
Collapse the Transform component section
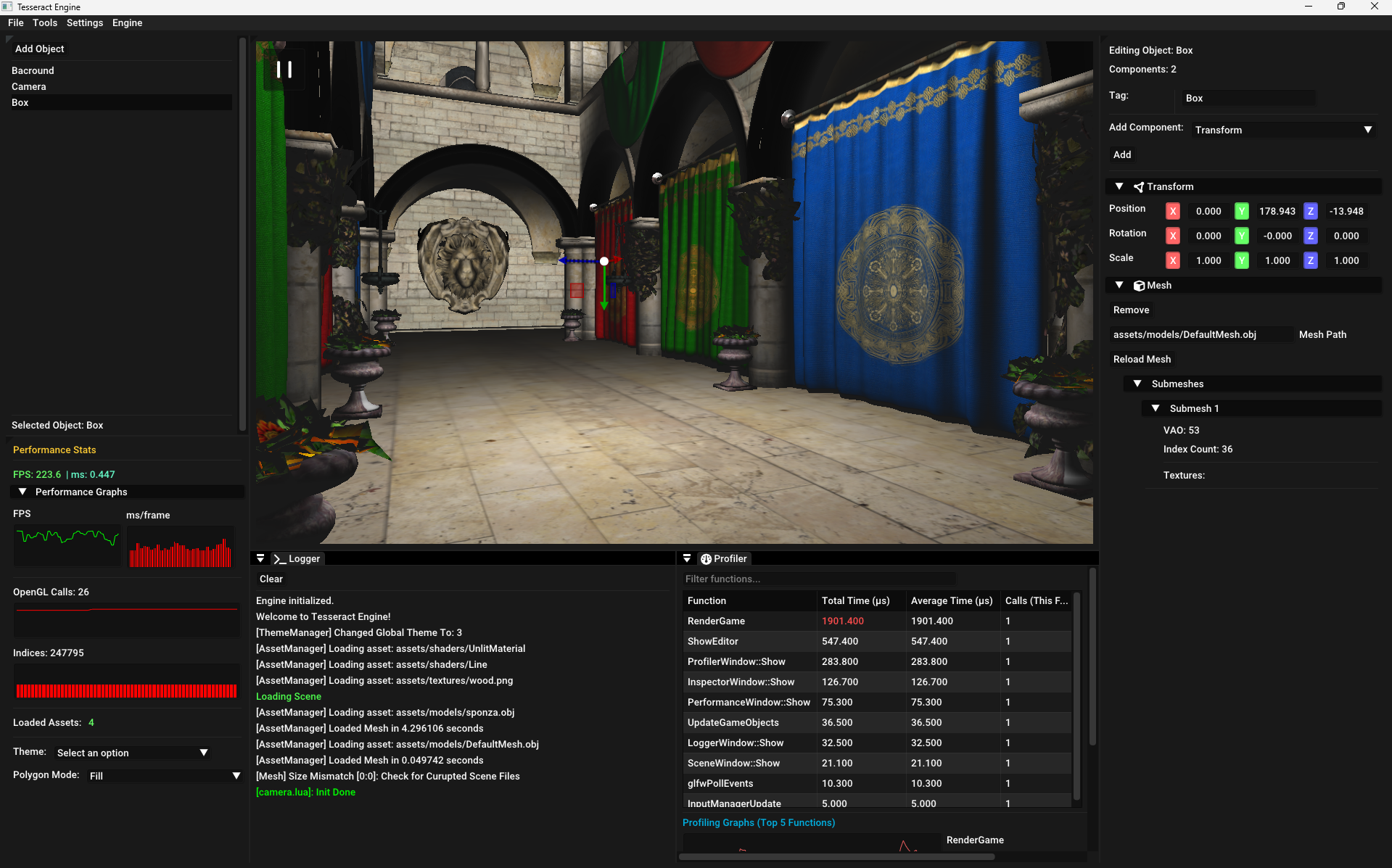click(1119, 186)
